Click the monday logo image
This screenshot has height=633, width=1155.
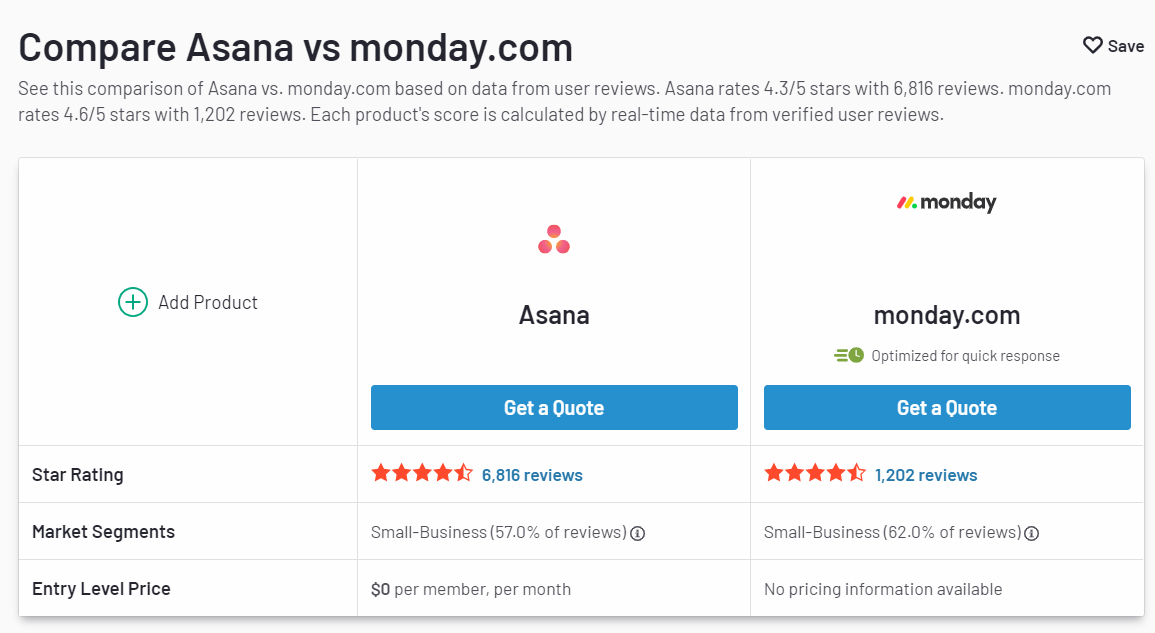coord(947,202)
